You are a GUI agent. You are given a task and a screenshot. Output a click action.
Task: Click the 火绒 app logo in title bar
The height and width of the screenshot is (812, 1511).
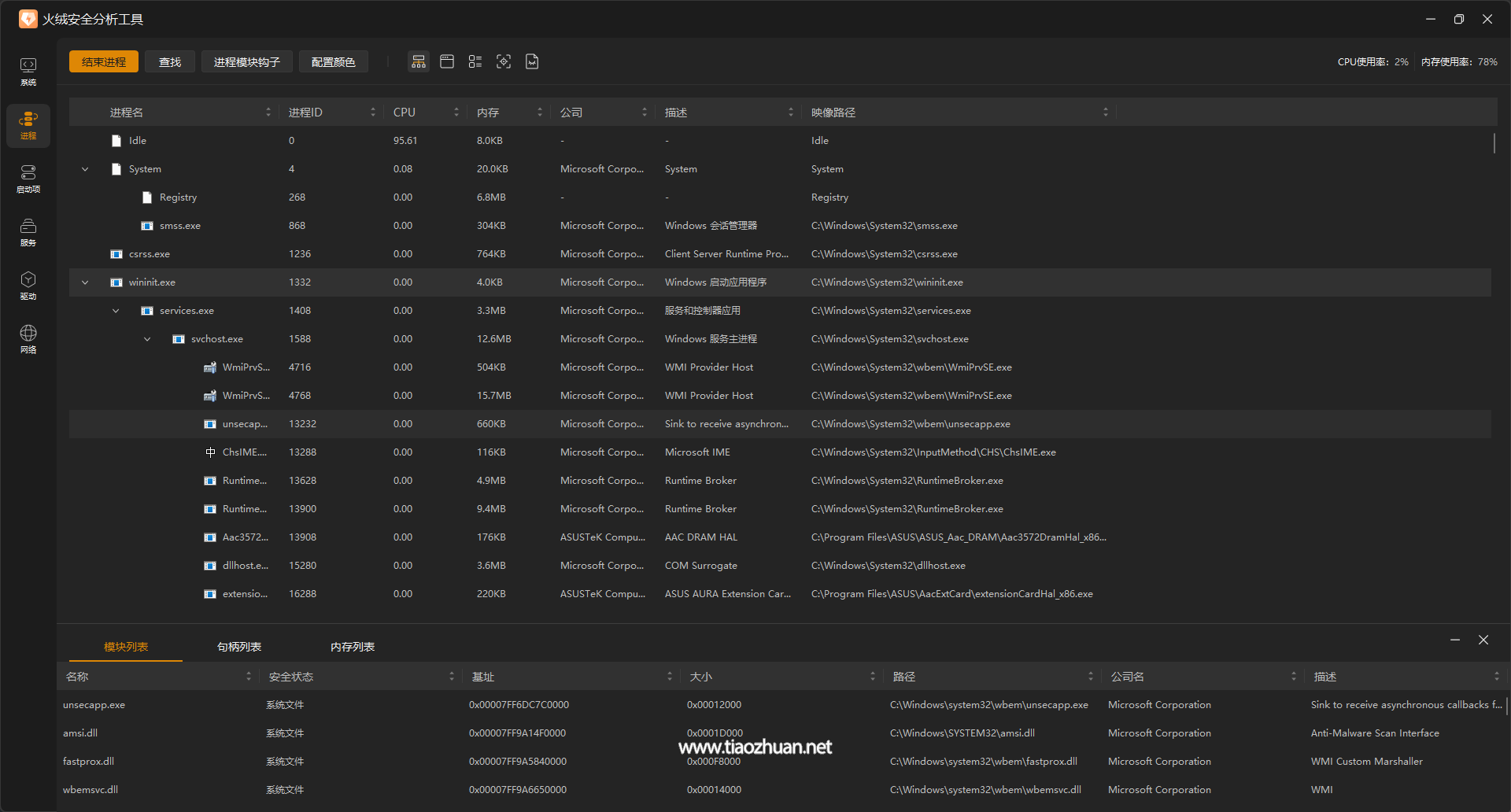pyautogui.click(x=28, y=19)
